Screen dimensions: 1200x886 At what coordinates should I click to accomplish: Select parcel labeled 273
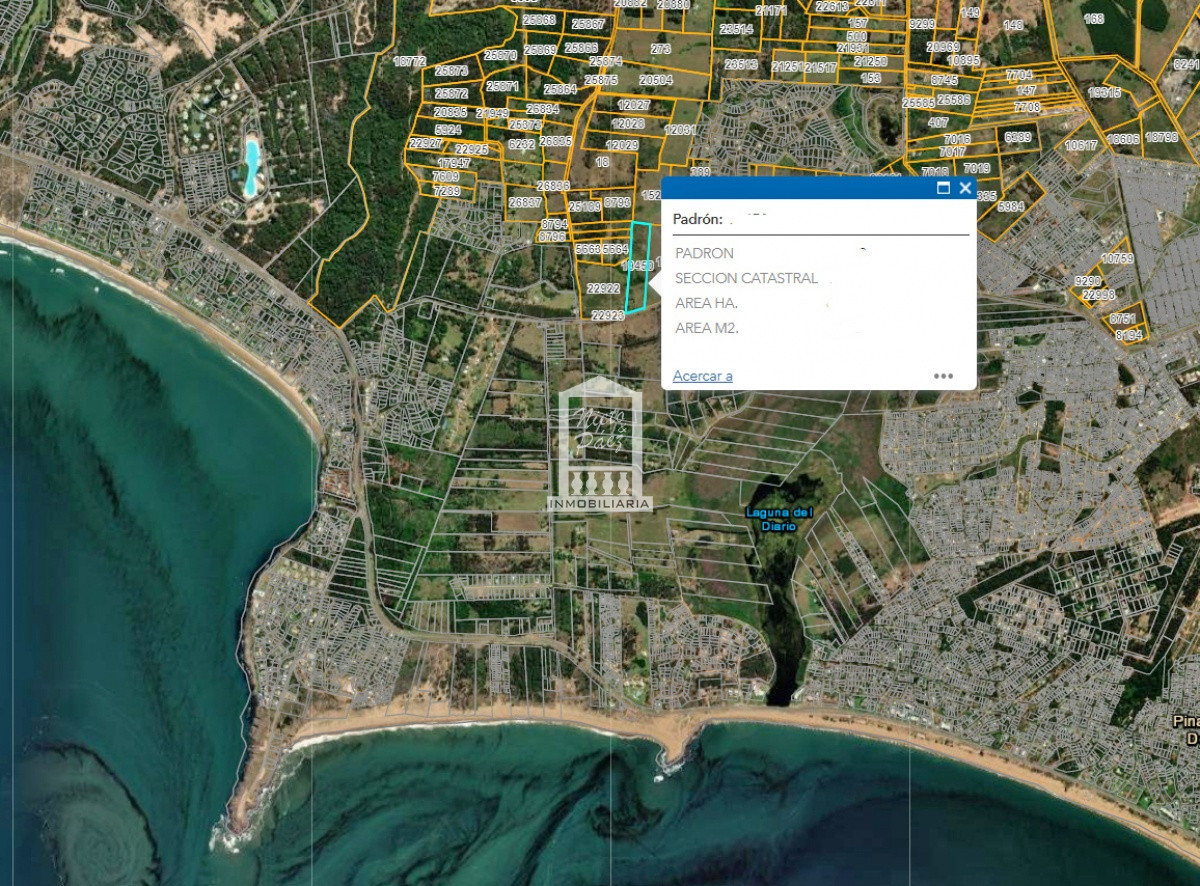pos(660,48)
